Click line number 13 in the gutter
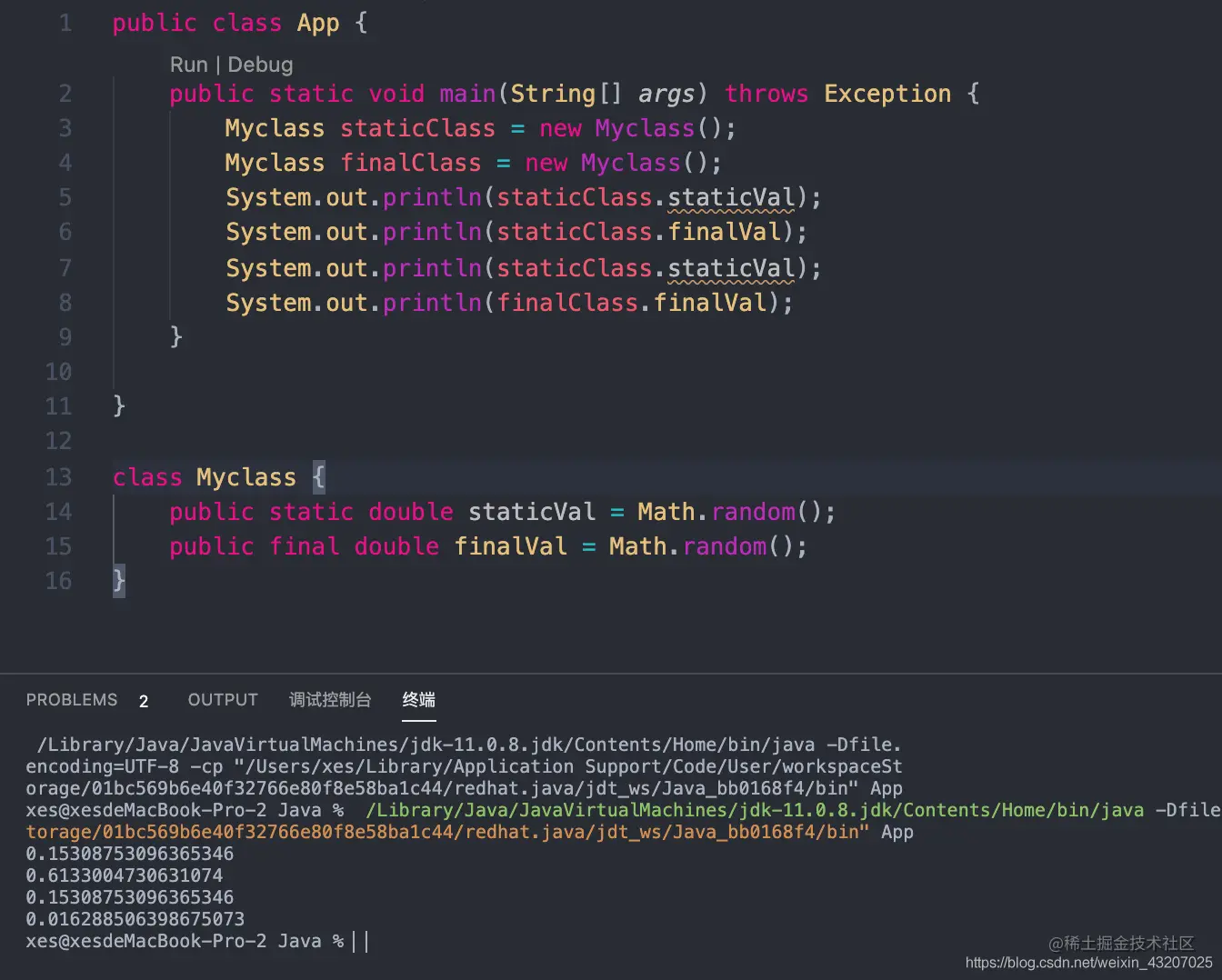 (x=58, y=477)
